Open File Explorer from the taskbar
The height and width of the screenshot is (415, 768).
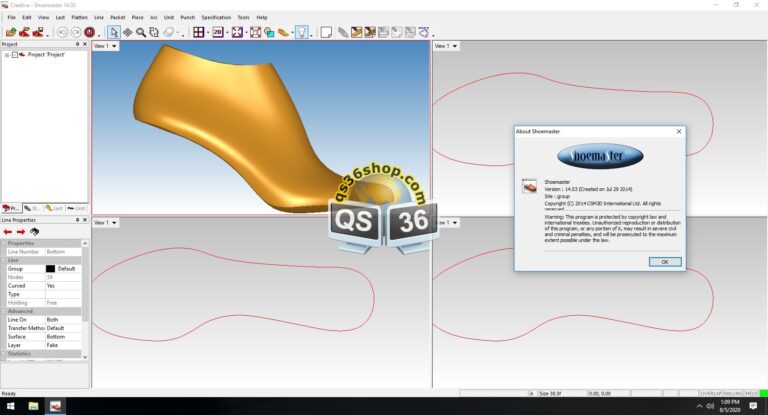33,406
